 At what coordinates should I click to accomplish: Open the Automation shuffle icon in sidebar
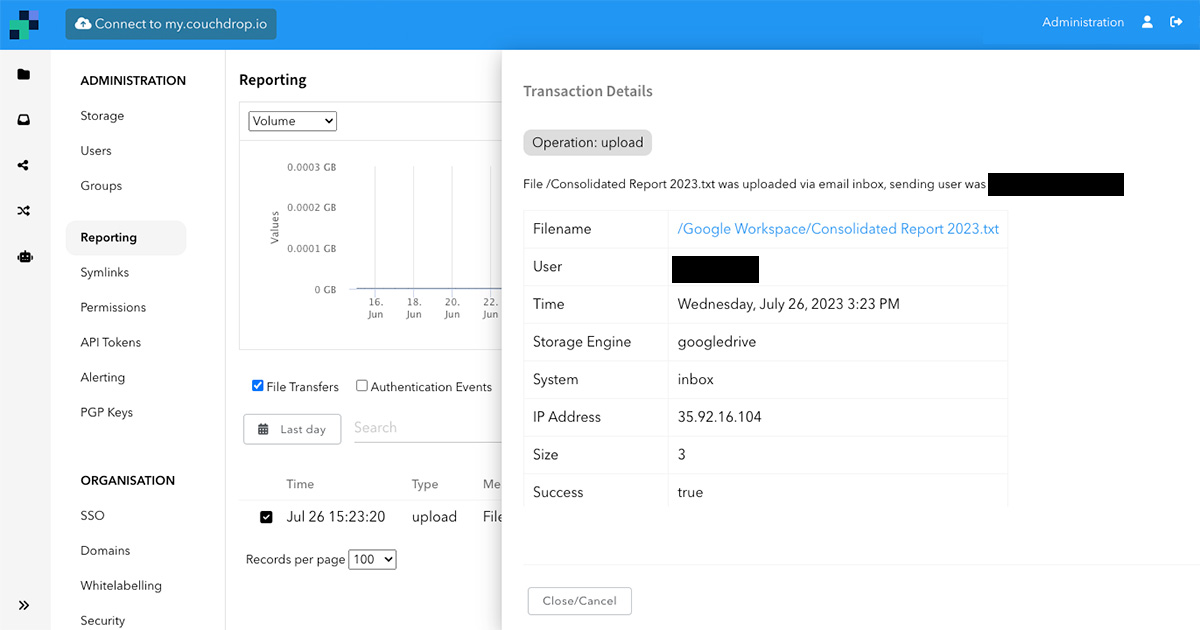coord(24,210)
